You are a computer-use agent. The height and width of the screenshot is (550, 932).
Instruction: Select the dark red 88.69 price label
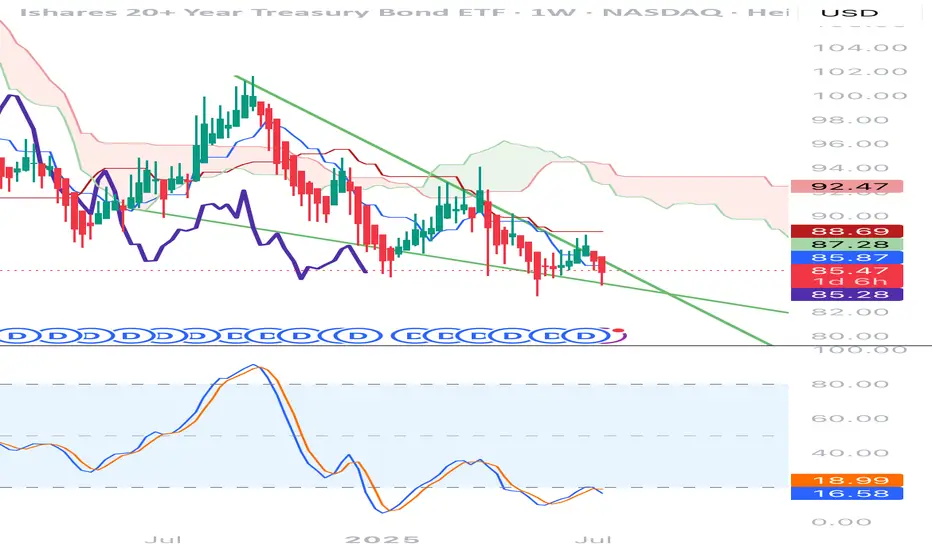coord(847,231)
